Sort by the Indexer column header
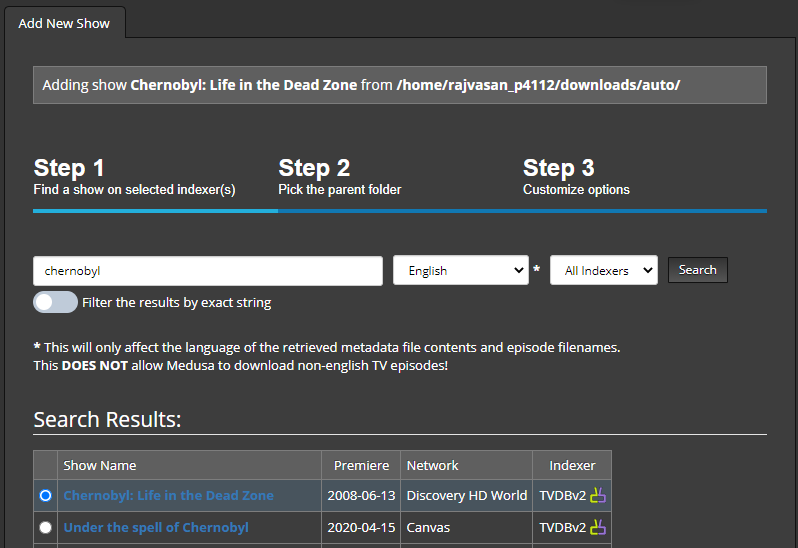 tap(572, 465)
